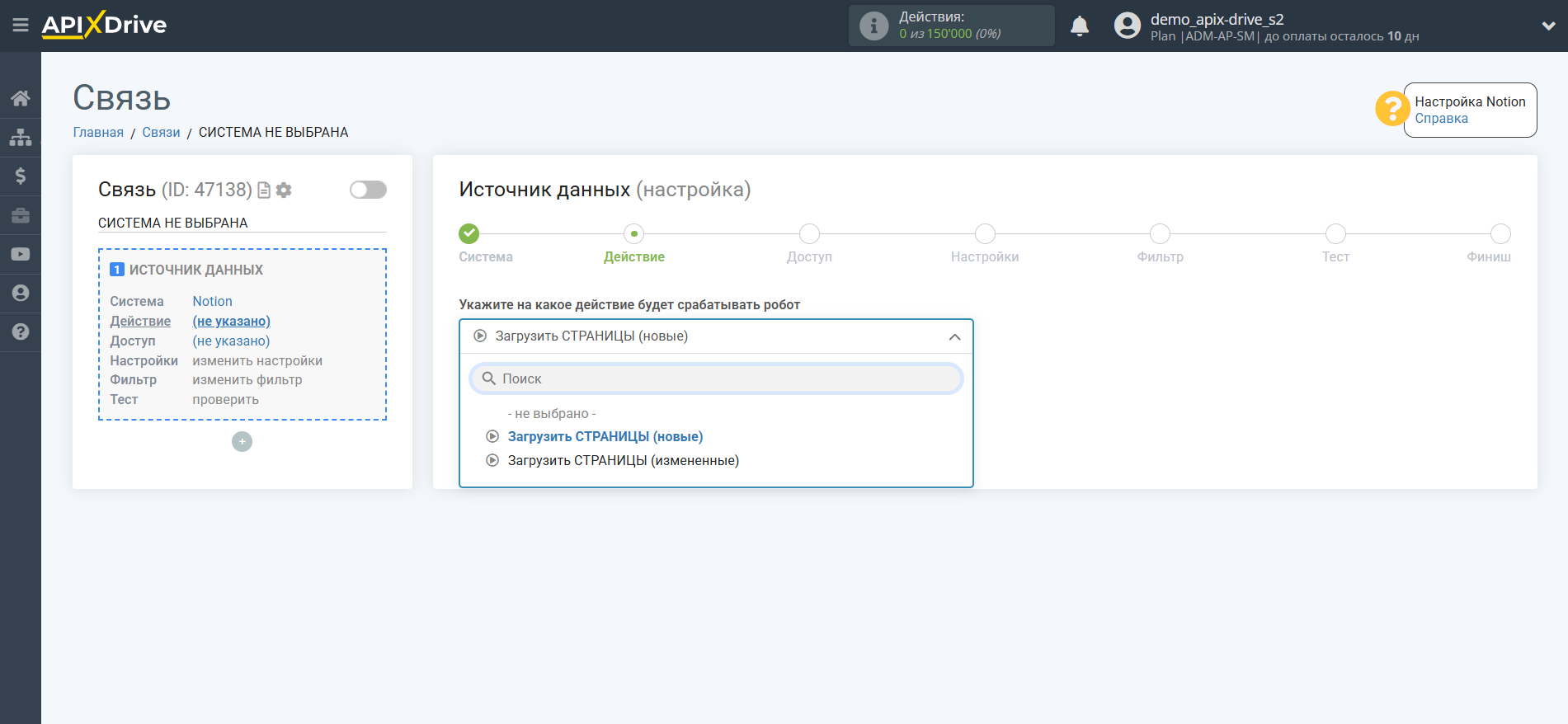Select 'Загрузить СТРАНИЦЫ (новые)' option

click(x=605, y=436)
